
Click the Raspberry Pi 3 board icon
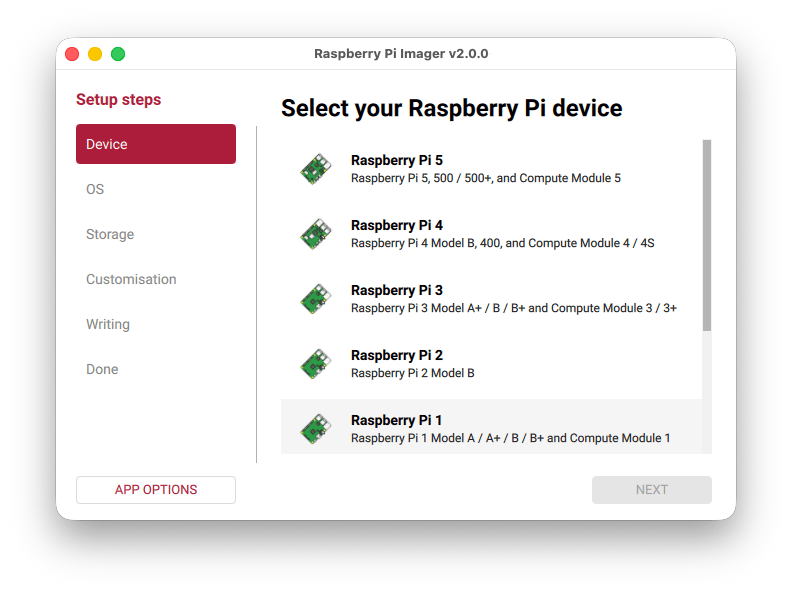pos(316,299)
